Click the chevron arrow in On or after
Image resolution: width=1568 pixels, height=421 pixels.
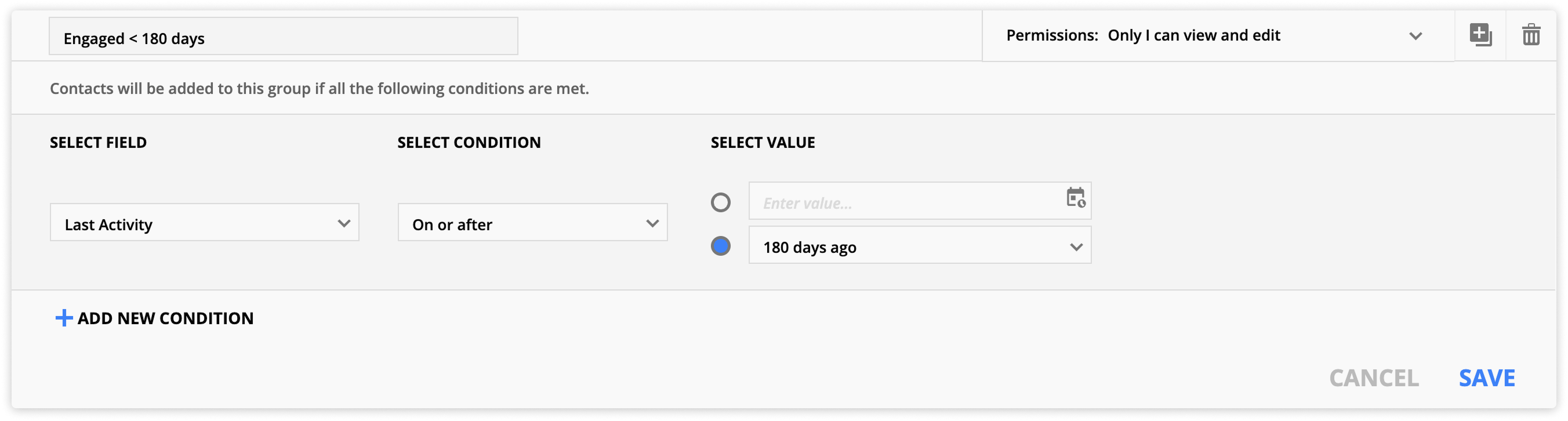coord(652,223)
